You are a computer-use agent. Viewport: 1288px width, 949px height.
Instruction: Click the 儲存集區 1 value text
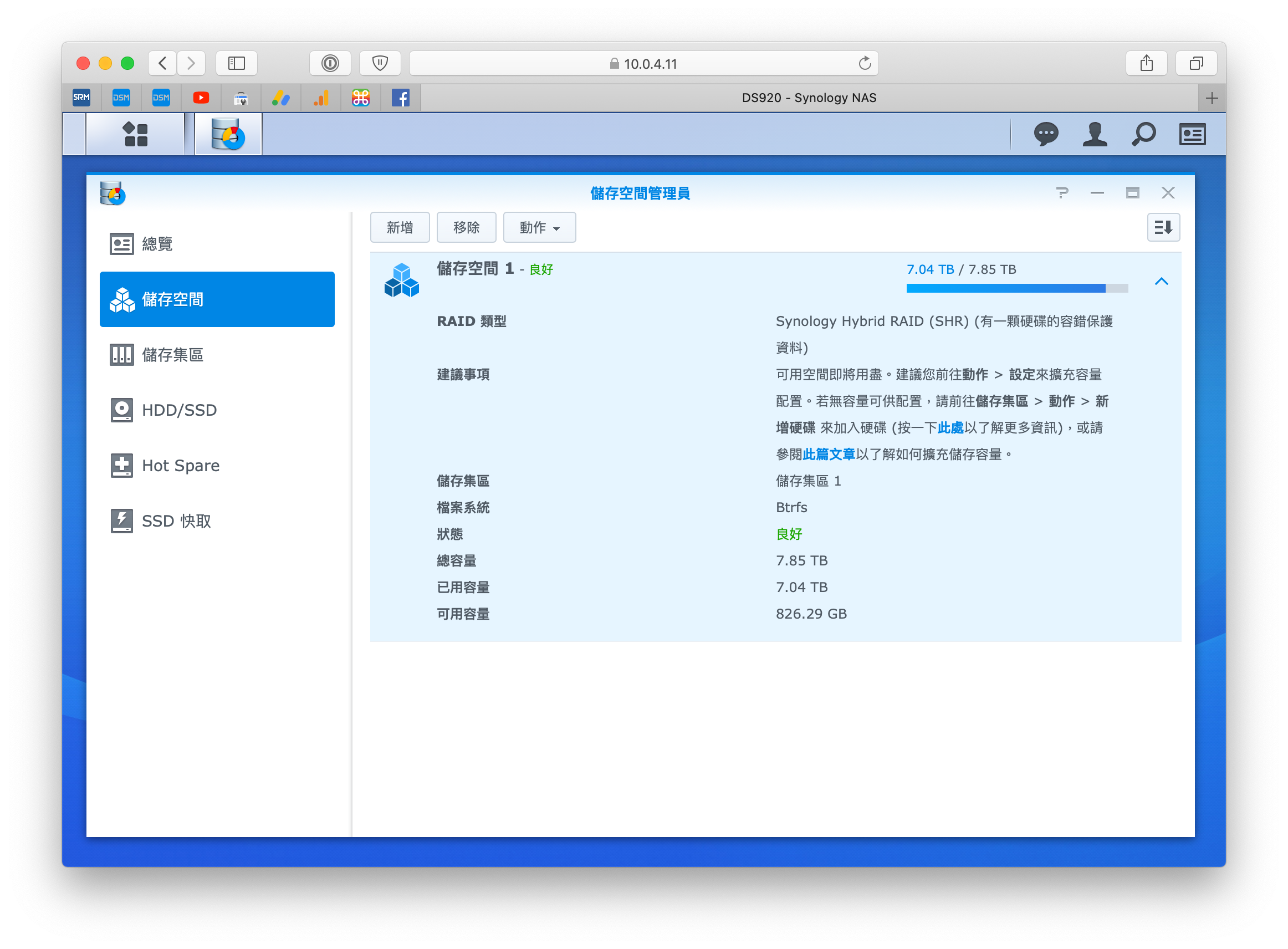point(808,481)
